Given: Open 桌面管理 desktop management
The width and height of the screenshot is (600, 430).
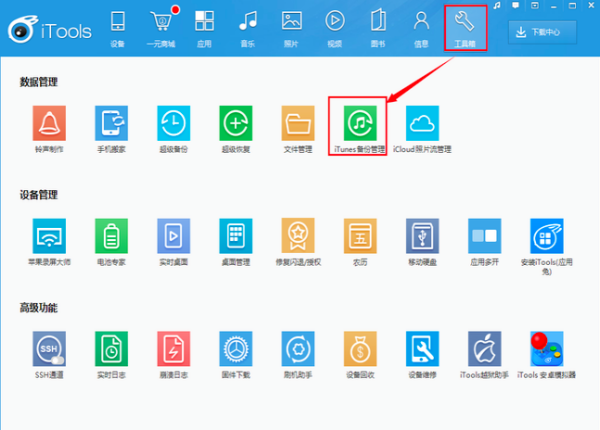Looking at the screenshot, I should [x=236, y=236].
